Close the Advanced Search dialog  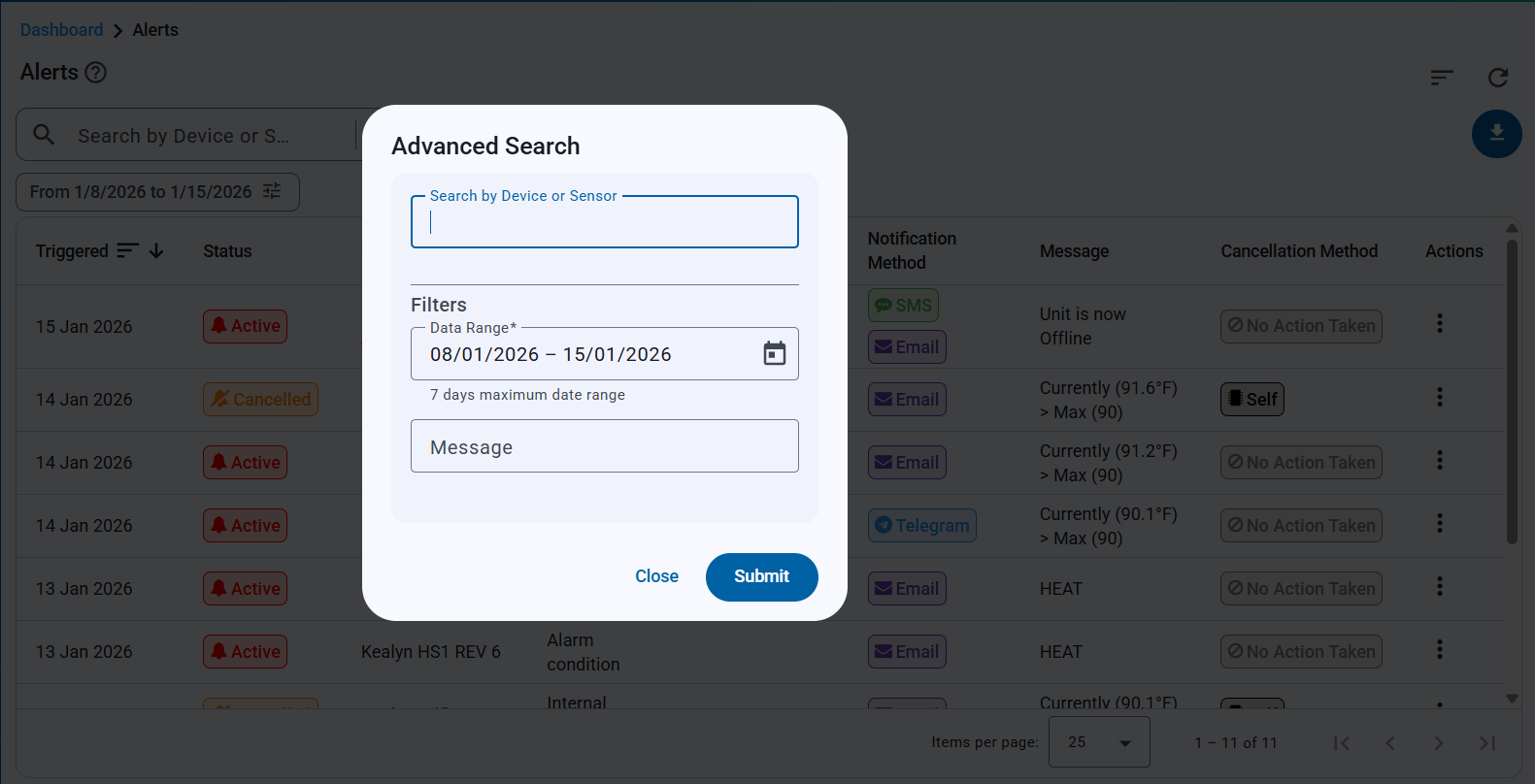coord(656,576)
